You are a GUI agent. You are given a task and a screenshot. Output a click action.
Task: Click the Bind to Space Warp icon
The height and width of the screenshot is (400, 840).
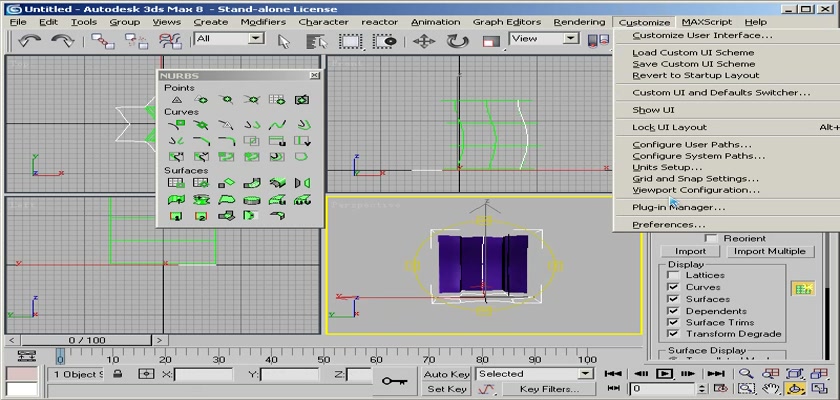pos(170,41)
